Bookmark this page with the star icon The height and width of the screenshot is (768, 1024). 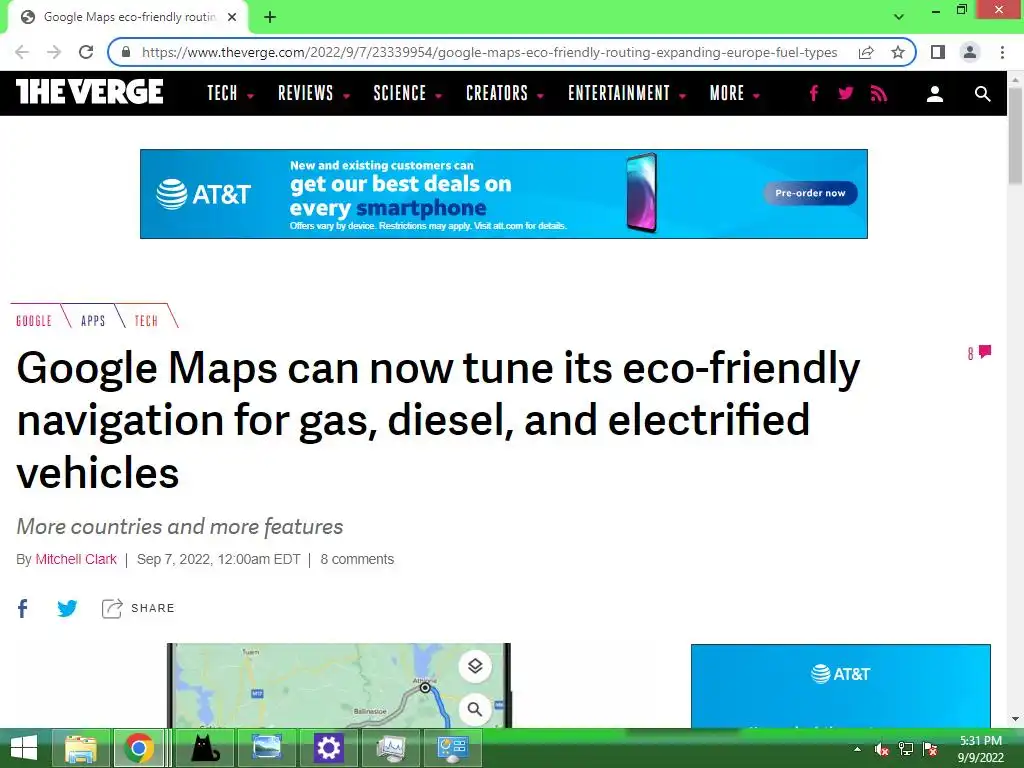click(898, 52)
